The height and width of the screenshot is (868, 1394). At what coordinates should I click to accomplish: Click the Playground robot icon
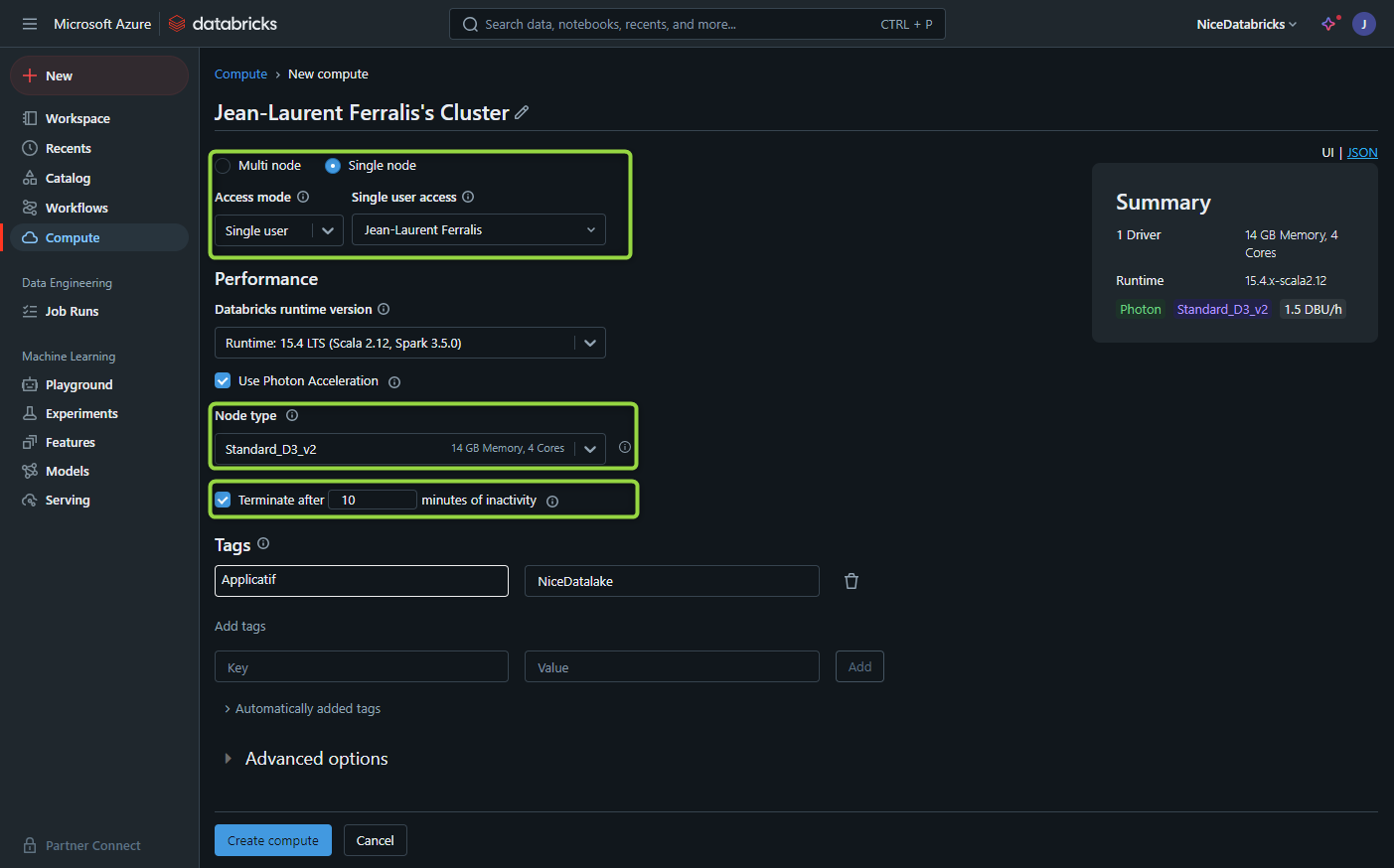point(30,384)
